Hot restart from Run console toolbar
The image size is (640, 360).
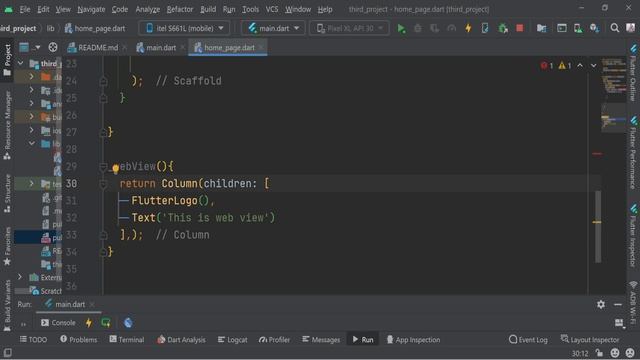click(106, 323)
